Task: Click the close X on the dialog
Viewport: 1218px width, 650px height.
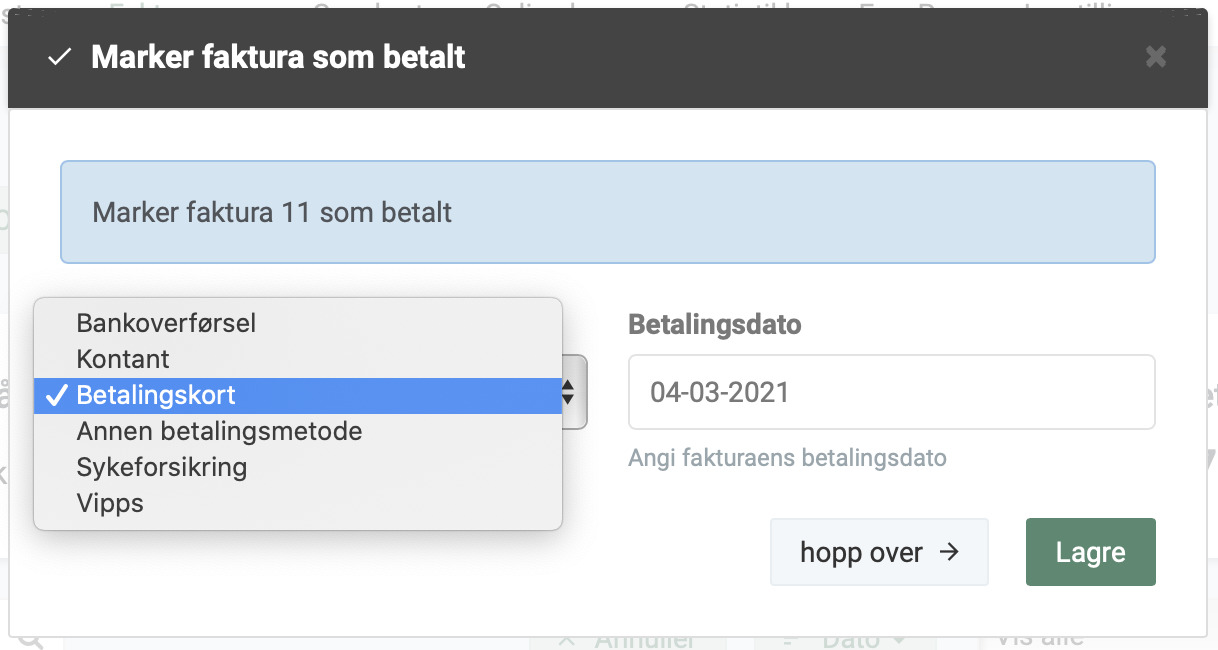Action: tap(1155, 57)
